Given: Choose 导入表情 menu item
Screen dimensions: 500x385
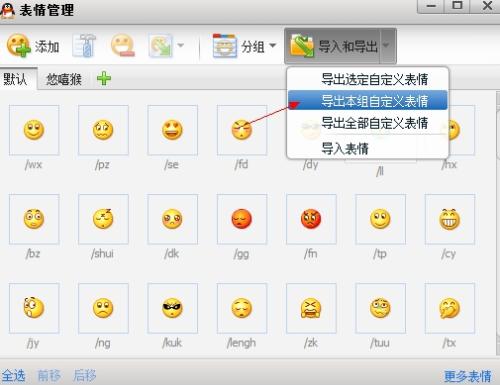Looking at the screenshot, I should (368, 148).
